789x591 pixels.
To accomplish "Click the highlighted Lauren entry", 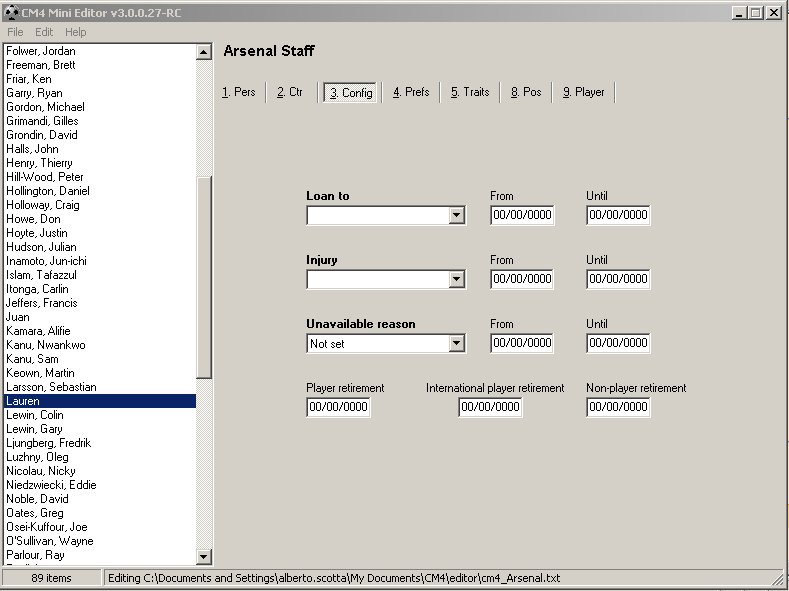I will 100,401.
